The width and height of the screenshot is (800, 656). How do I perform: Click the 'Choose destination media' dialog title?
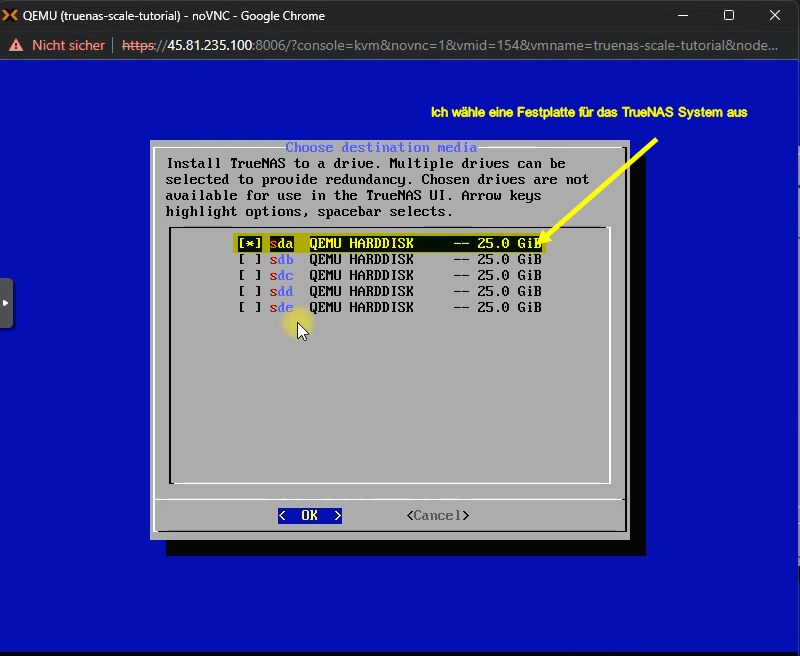pyautogui.click(x=381, y=147)
